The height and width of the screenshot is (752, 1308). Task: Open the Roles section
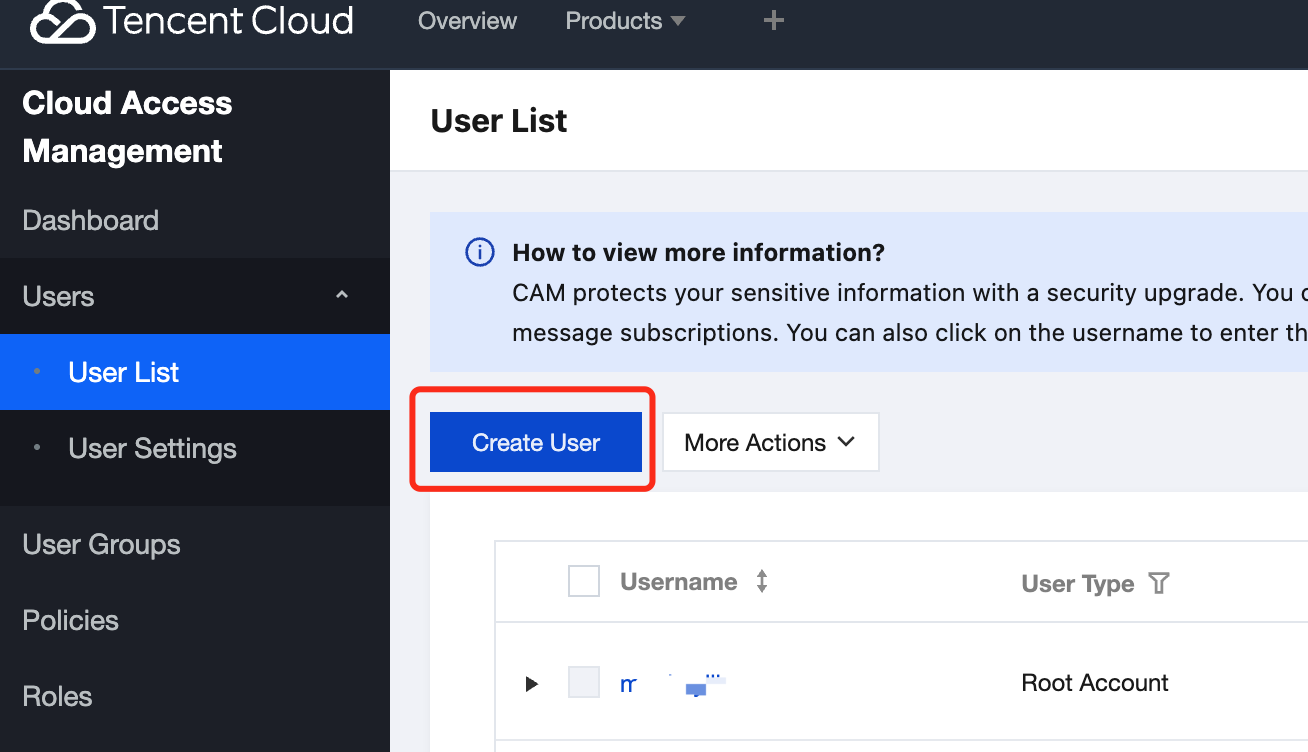tap(58, 697)
